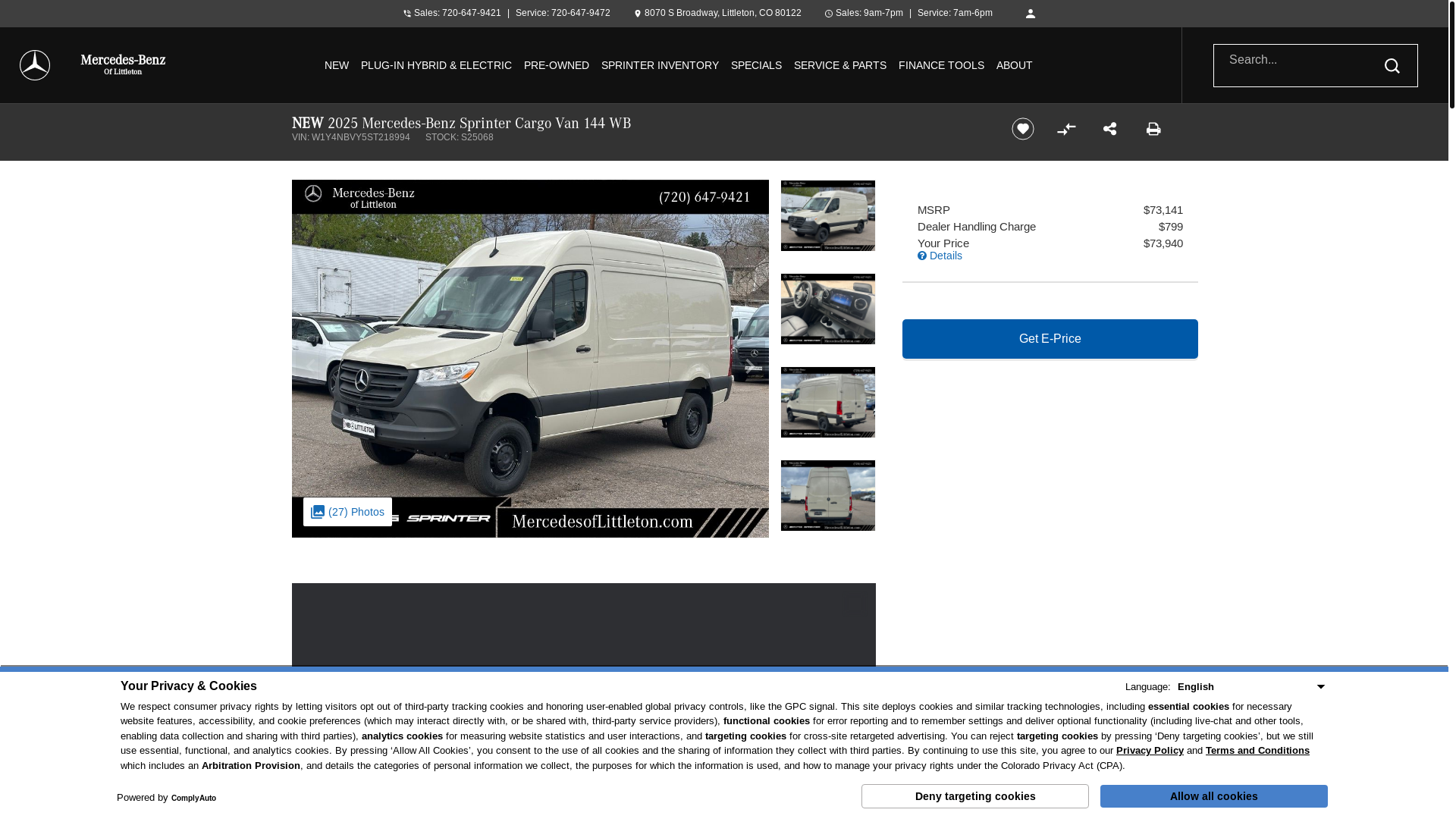Open the ComplyAuto link
Screen dimensions: 1456x819
click(193, 799)
